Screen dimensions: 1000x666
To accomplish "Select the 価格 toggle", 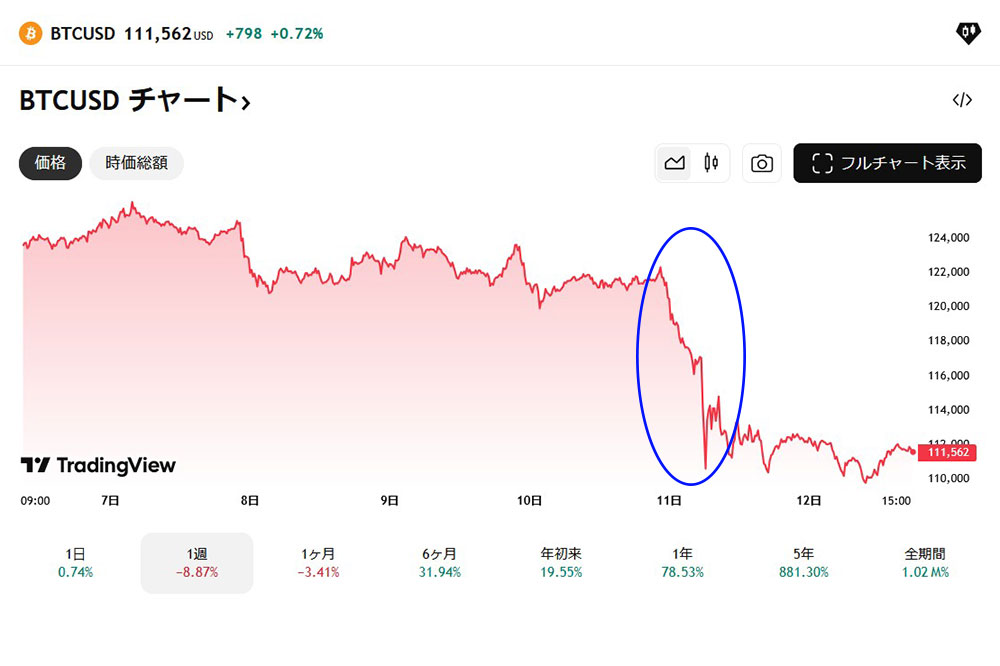I will [50, 163].
